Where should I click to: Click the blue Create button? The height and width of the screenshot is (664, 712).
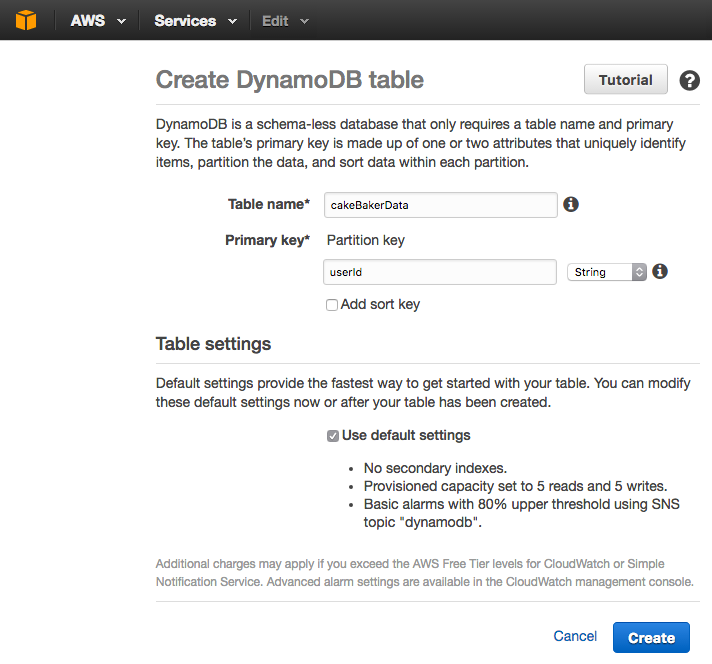[651, 638]
